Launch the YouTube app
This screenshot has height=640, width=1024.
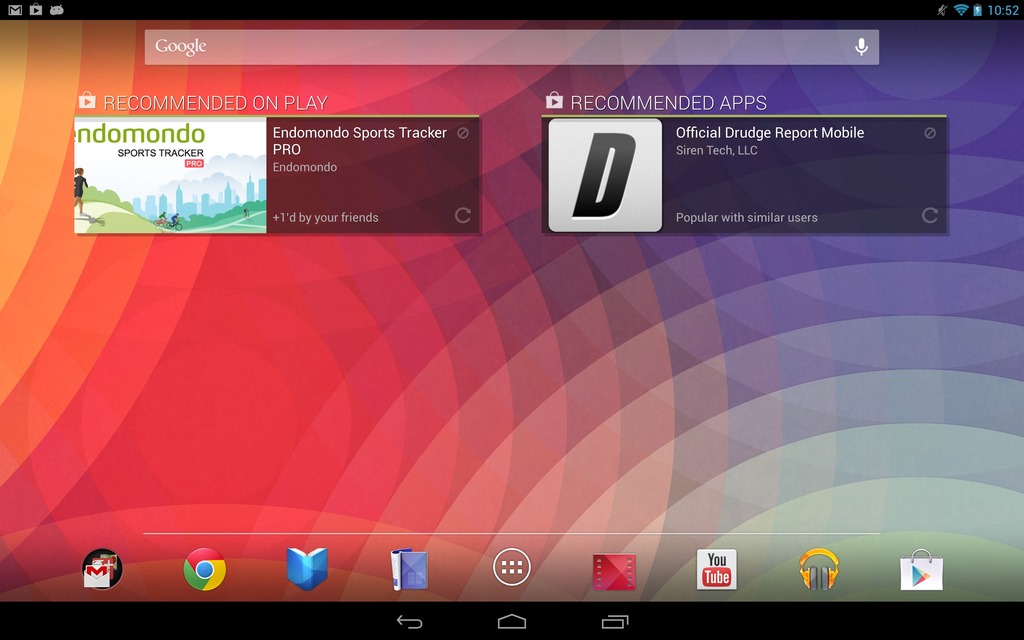point(716,569)
